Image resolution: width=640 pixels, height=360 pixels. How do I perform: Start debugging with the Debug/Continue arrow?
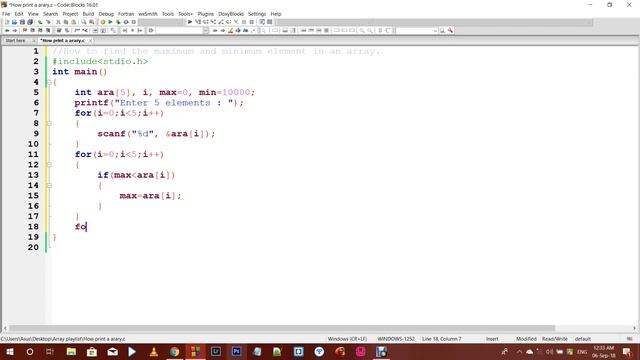(190, 22)
